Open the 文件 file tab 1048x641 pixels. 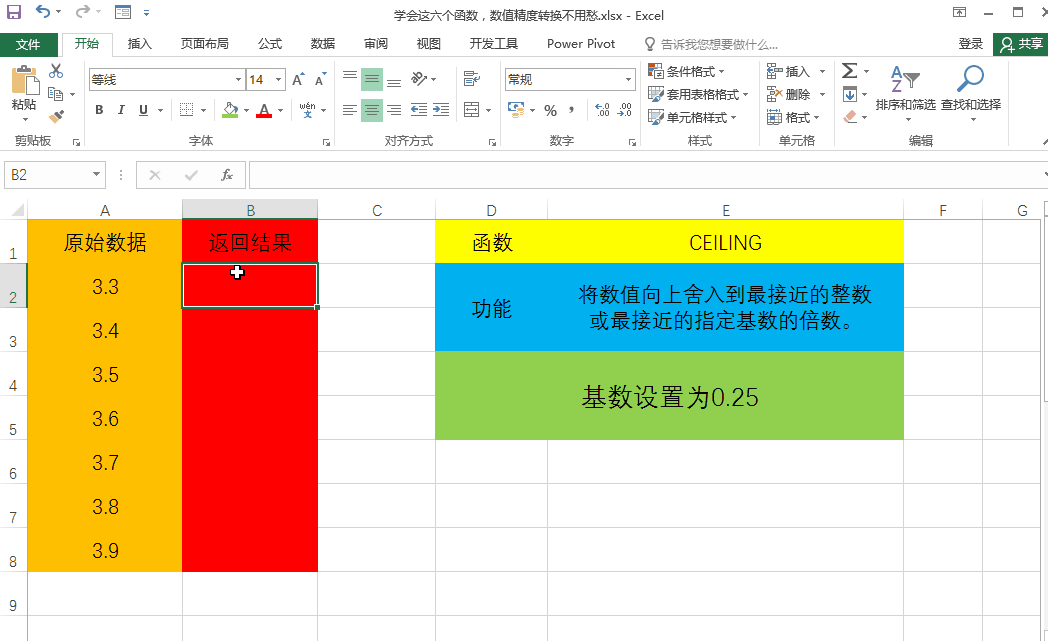pos(28,44)
